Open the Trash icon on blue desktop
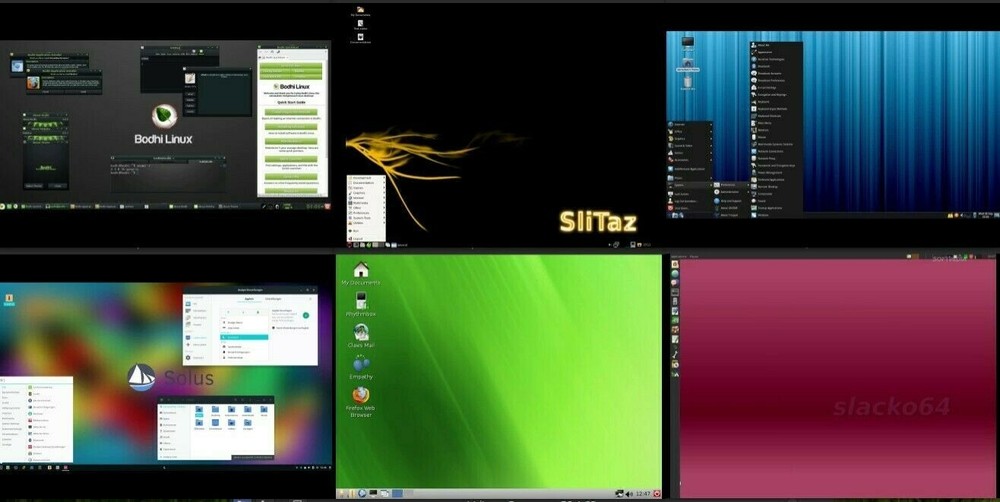The width and height of the screenshot is (1000, 502). click(x=688, y=84)
